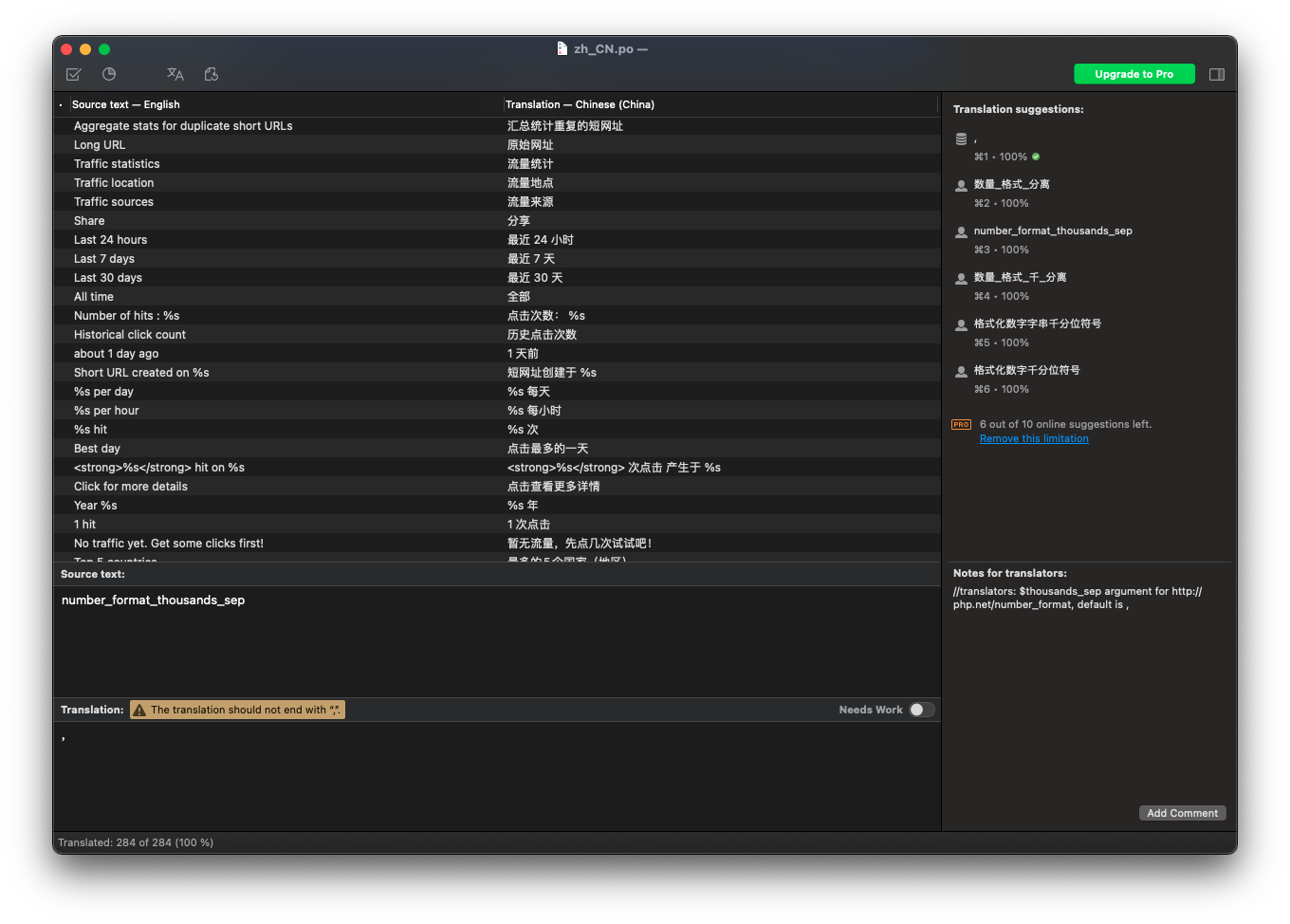1290x924 pixels.
Task: Click into the translation text field
Action: point(497,776)
